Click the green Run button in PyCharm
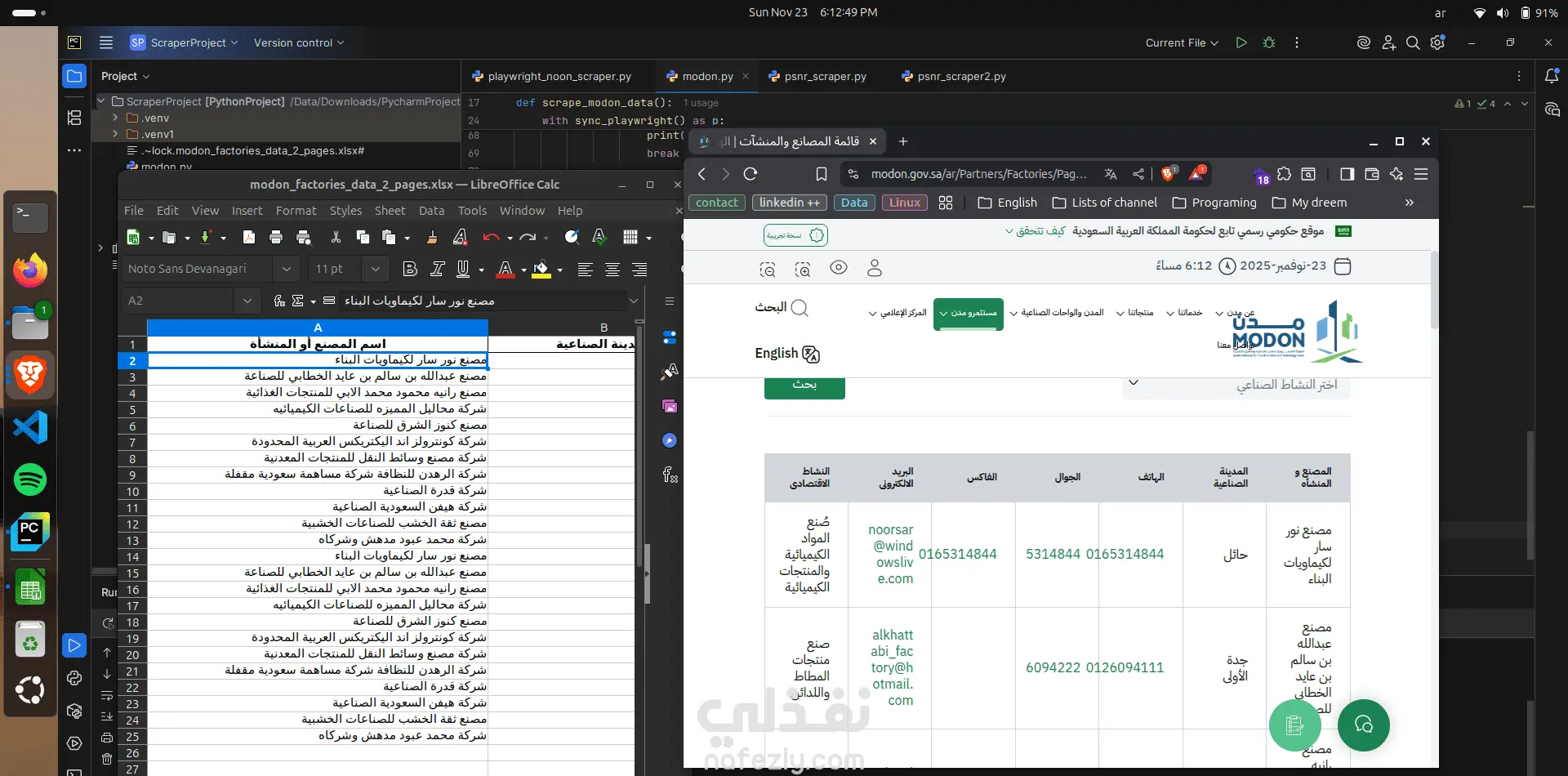This screenshot has width=1568, height=776. [1241, 42]
